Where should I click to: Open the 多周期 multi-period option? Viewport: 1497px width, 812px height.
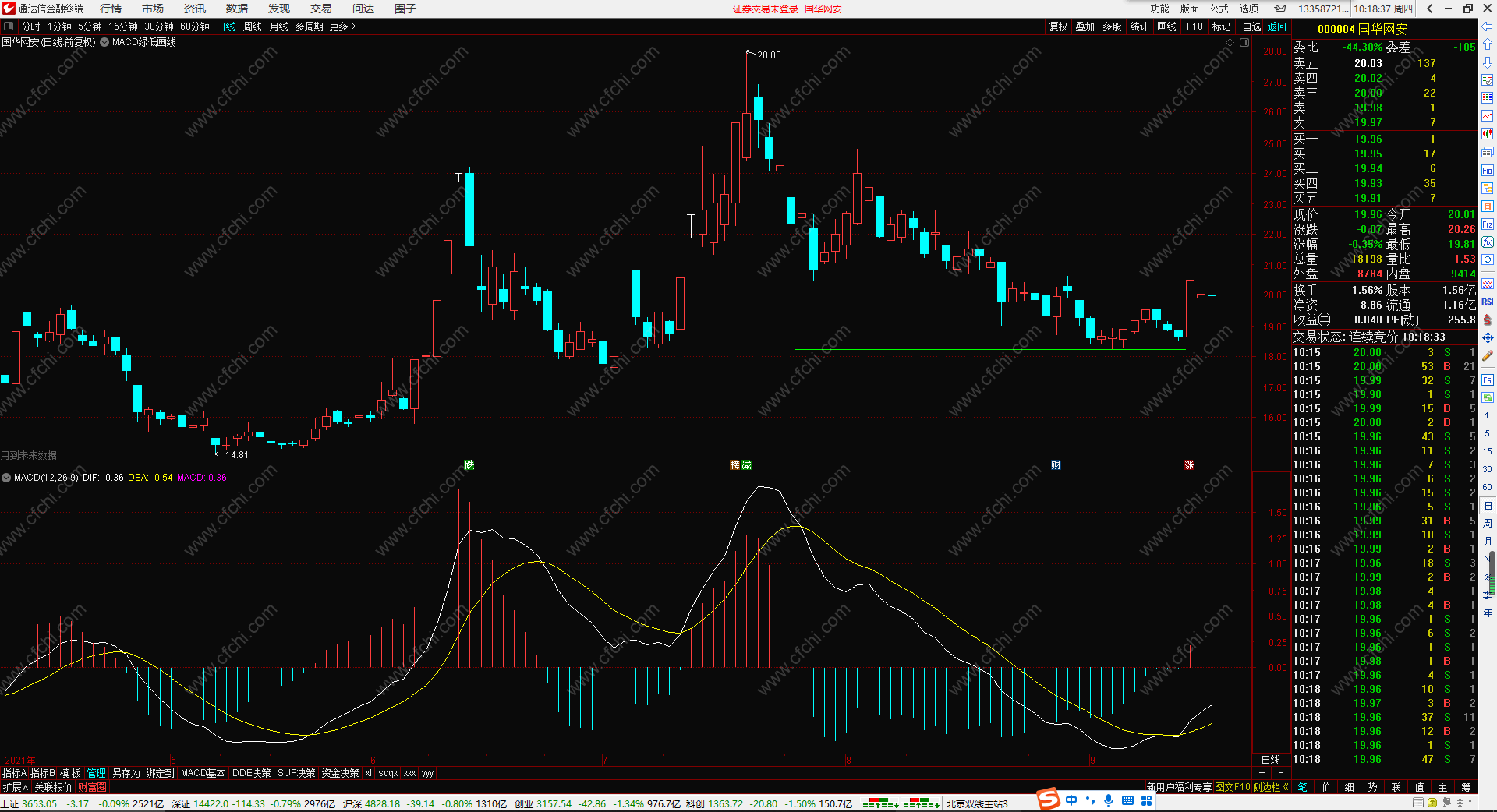click(309, 26)
